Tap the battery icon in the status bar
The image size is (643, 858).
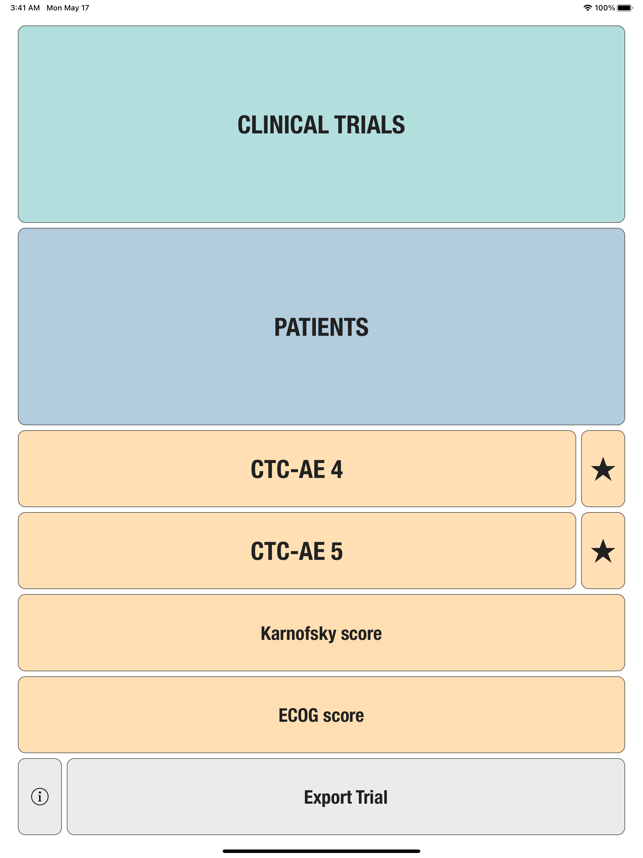pyautogui.click(x=625, y=8)
